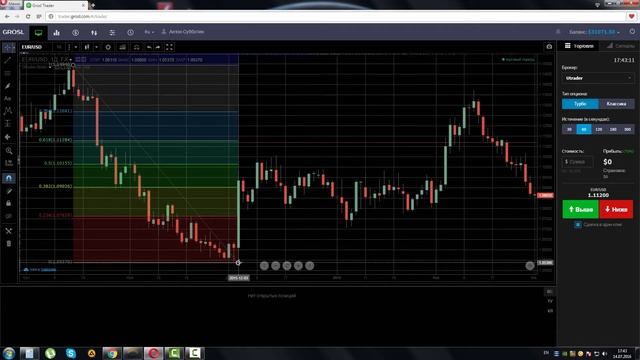Select the measure tool in left sidebar
This screenshot has width=640, height=360.
point(9,163)
